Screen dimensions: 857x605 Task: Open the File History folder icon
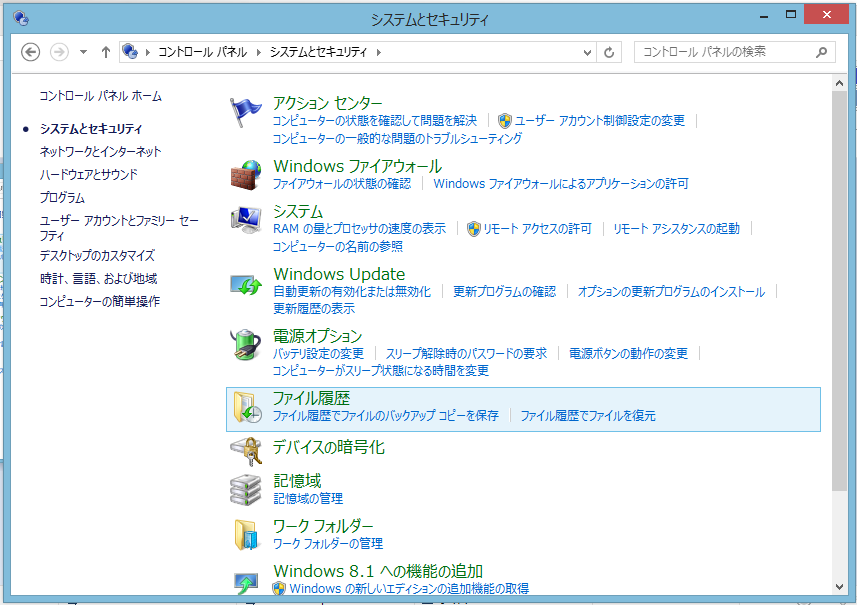[x=247, y=408]
